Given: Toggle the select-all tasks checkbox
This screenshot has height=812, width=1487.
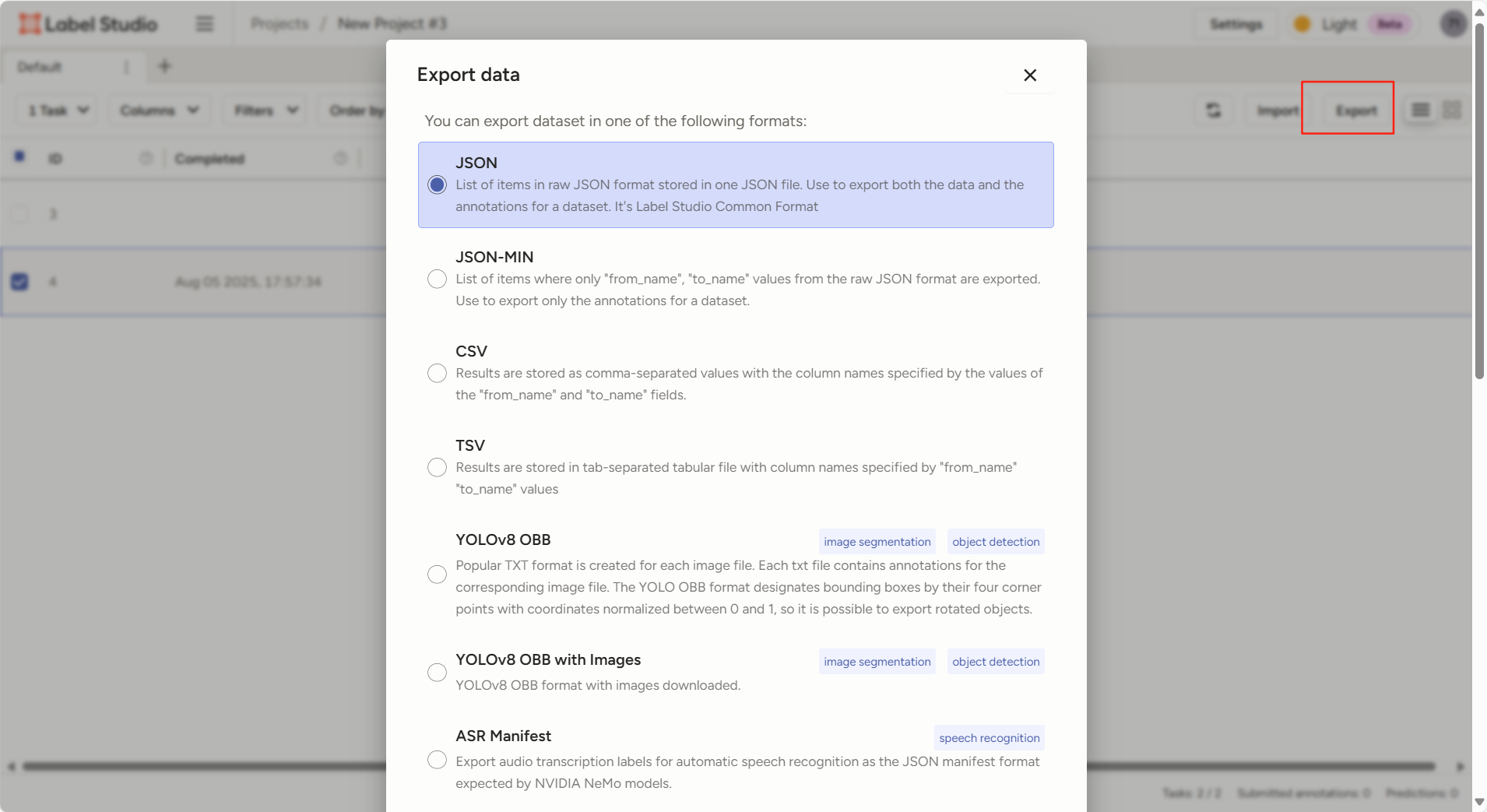Looking at the screenshot, I should click(x=19, y=157).
